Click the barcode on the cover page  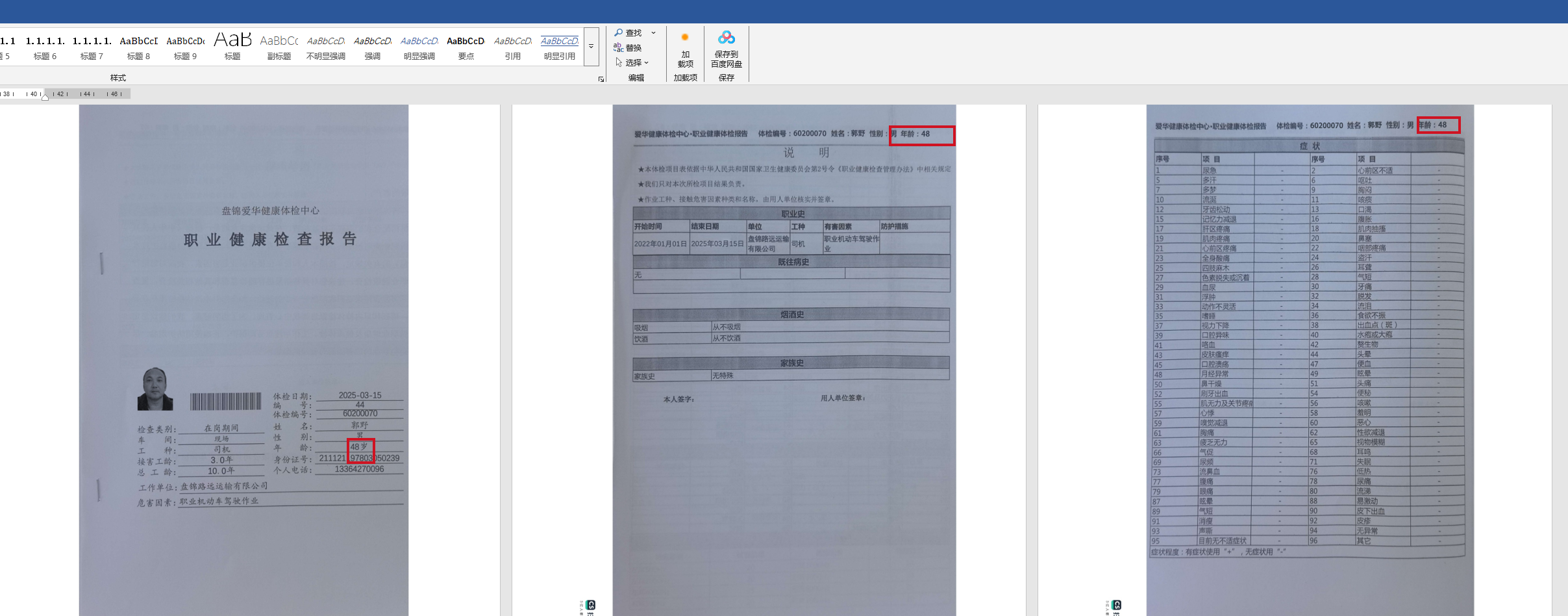225,401
